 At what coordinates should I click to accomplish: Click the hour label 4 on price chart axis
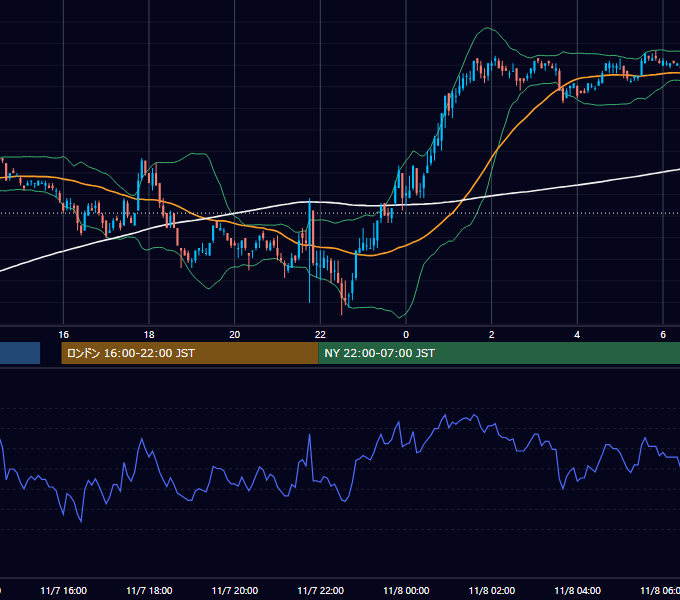tap(577, 334)
